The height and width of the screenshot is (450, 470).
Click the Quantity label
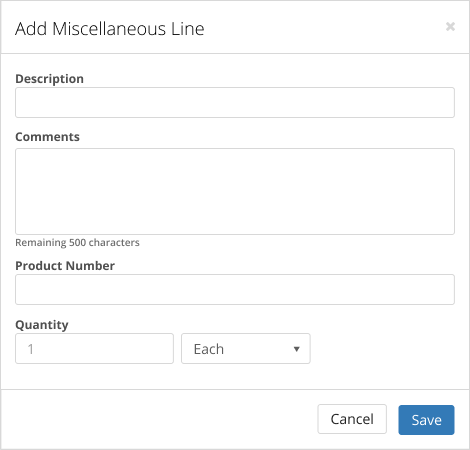click(x=42, y=325)
